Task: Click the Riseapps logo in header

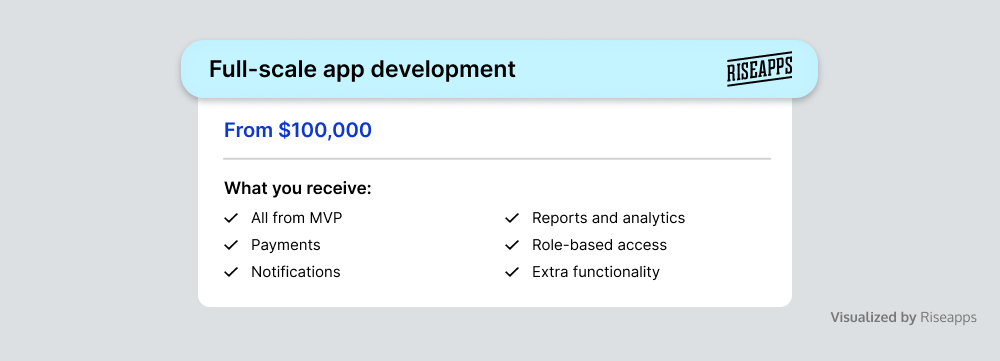Action: 760,69
